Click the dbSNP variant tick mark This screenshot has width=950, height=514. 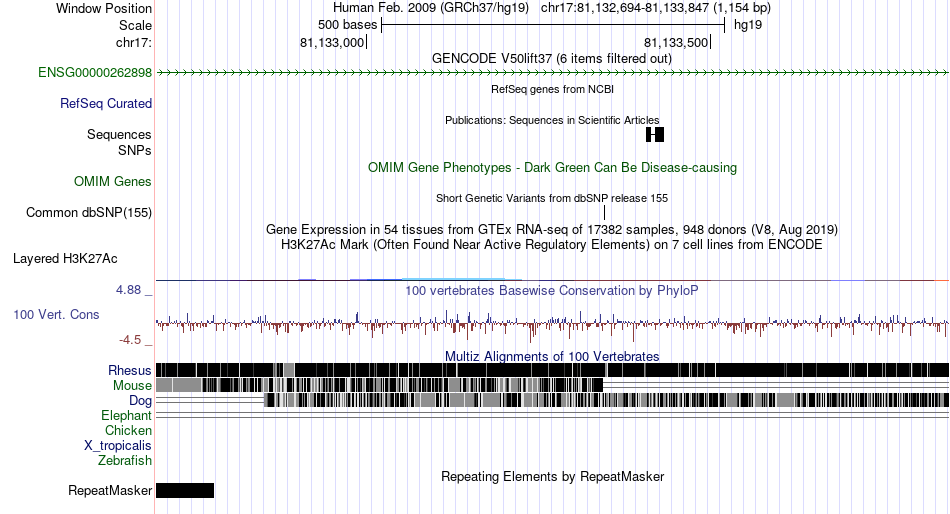[604, 212]
